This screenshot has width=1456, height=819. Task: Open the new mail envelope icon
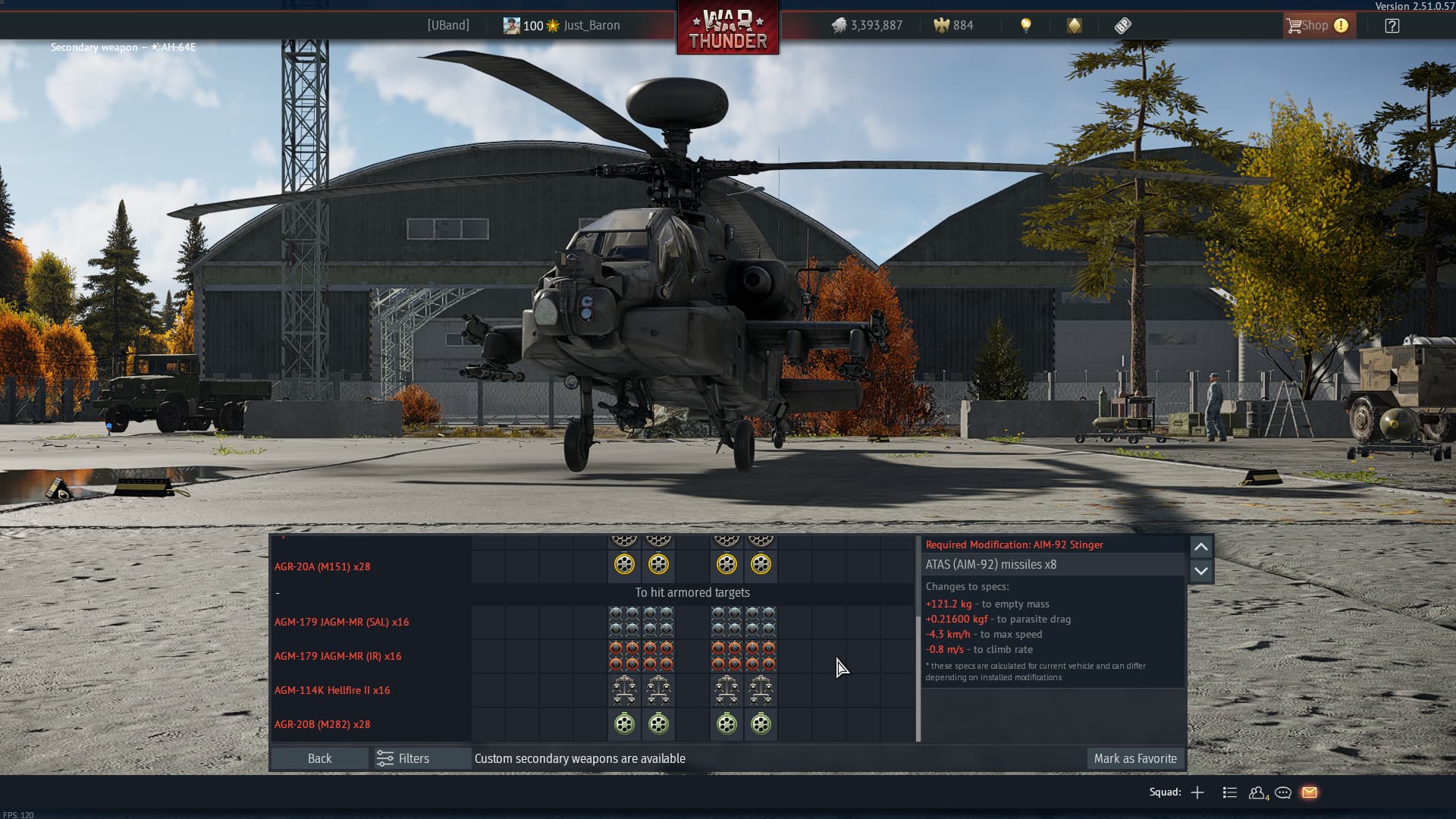click(1310, 792)
